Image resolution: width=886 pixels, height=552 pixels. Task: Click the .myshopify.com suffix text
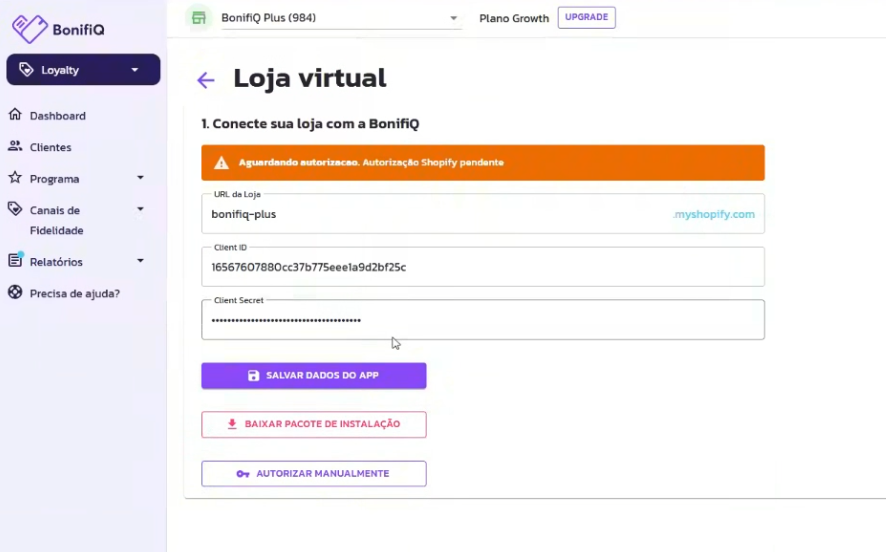tap(714, 214)
